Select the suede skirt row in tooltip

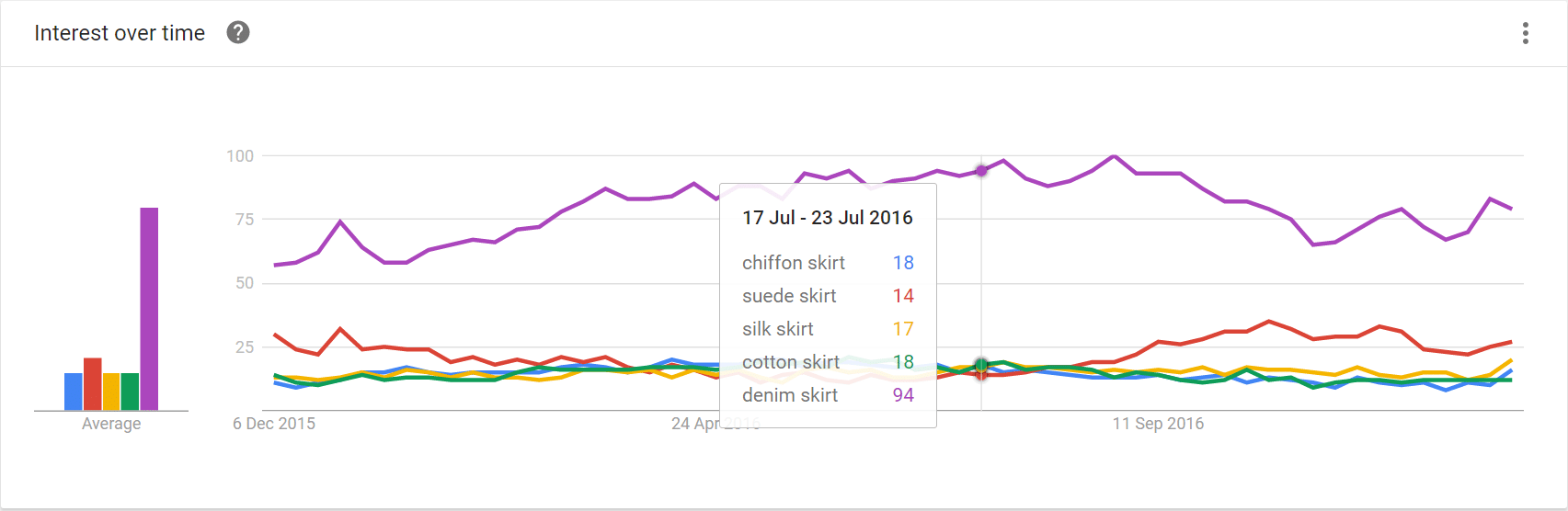pos(789,296)
